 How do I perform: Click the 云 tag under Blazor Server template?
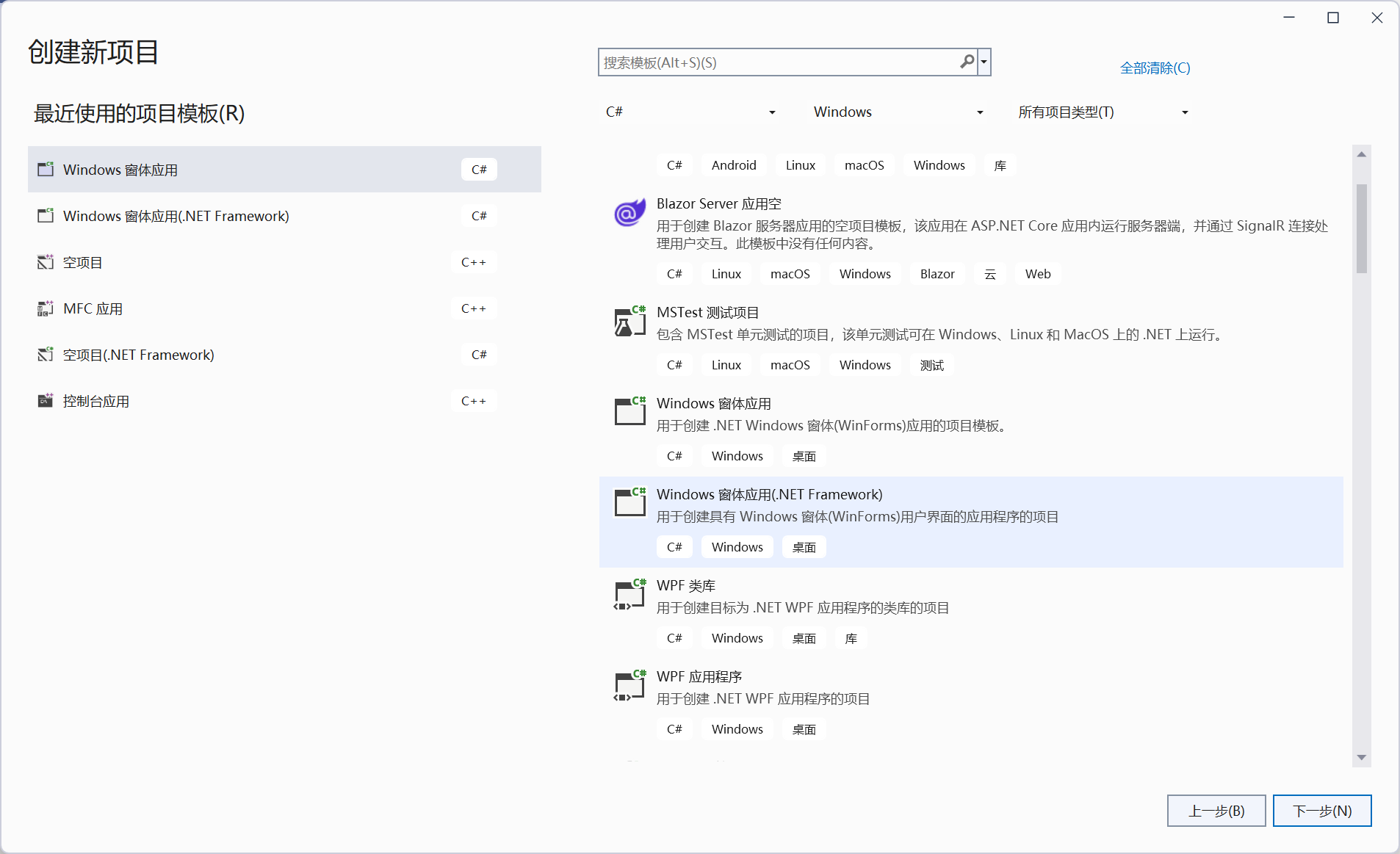click(990, 274)
